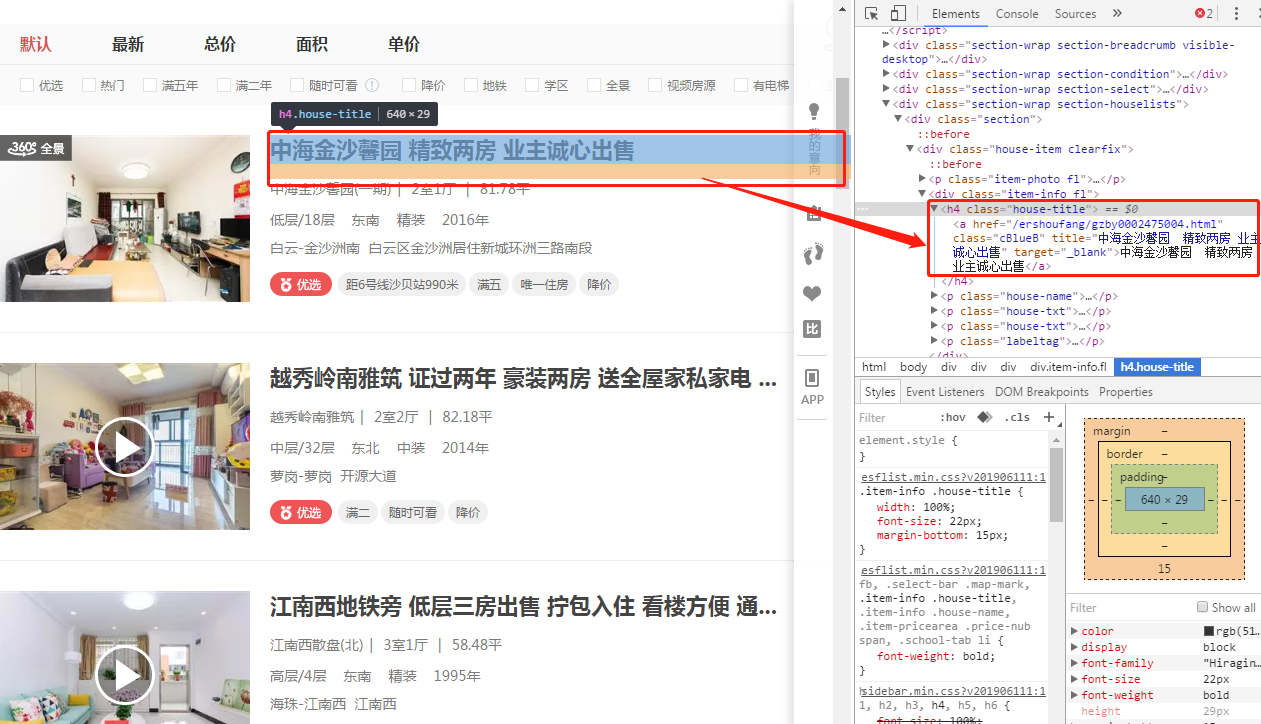Click the light bulb 我的意向 sidebar icon

pos(814,111)
